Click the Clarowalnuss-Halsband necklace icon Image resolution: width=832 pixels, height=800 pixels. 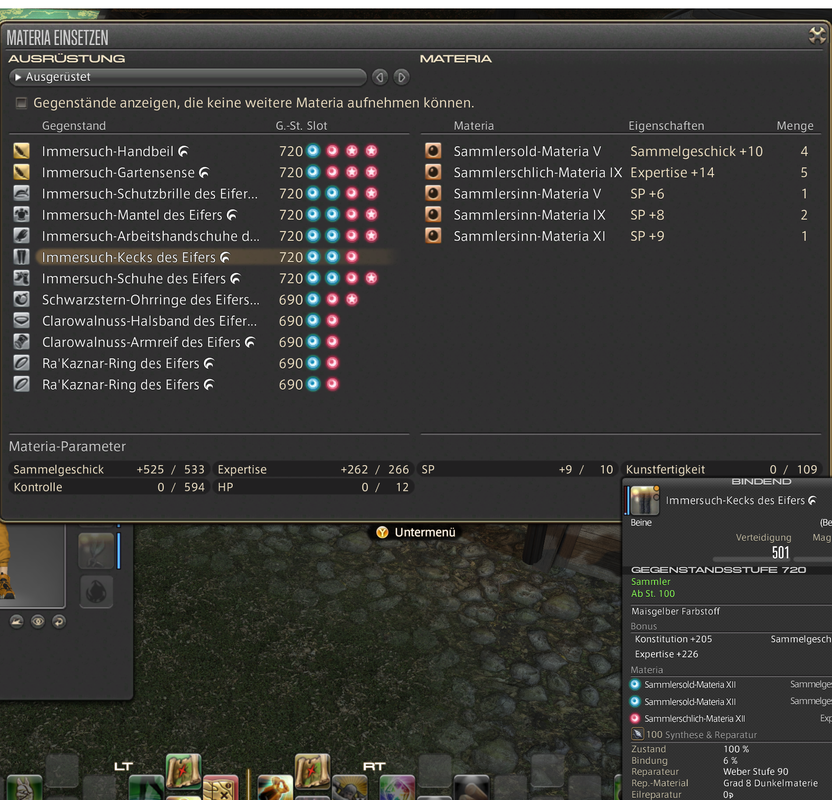pos(21,321)
